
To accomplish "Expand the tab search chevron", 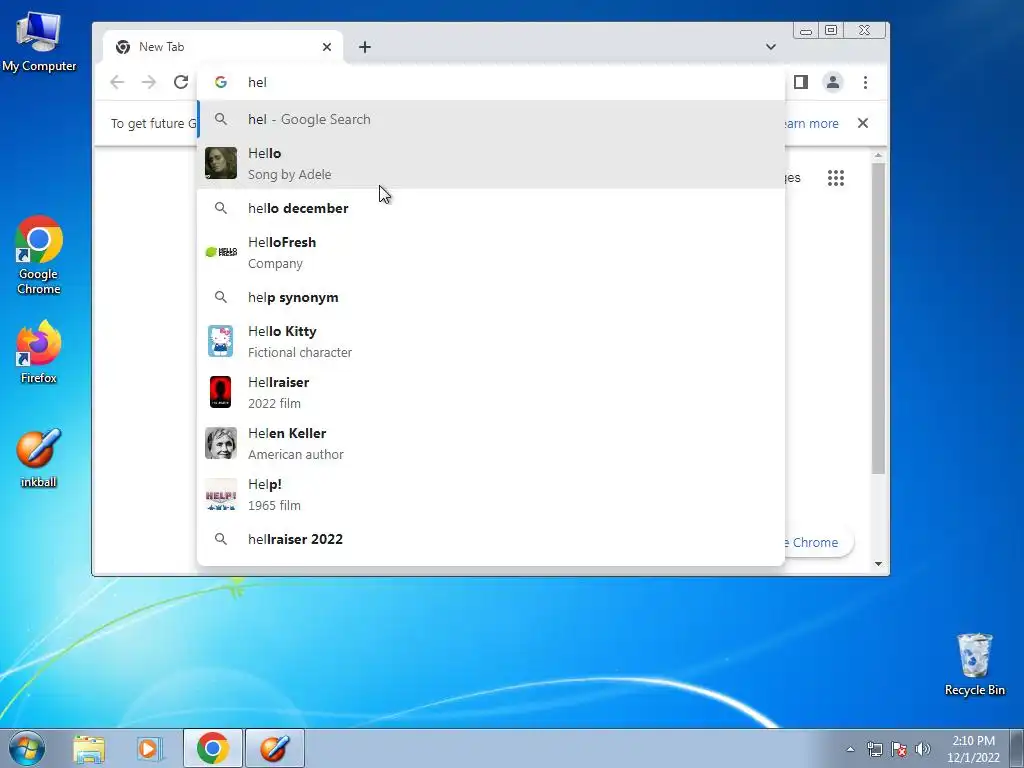I will pos(771,47).
